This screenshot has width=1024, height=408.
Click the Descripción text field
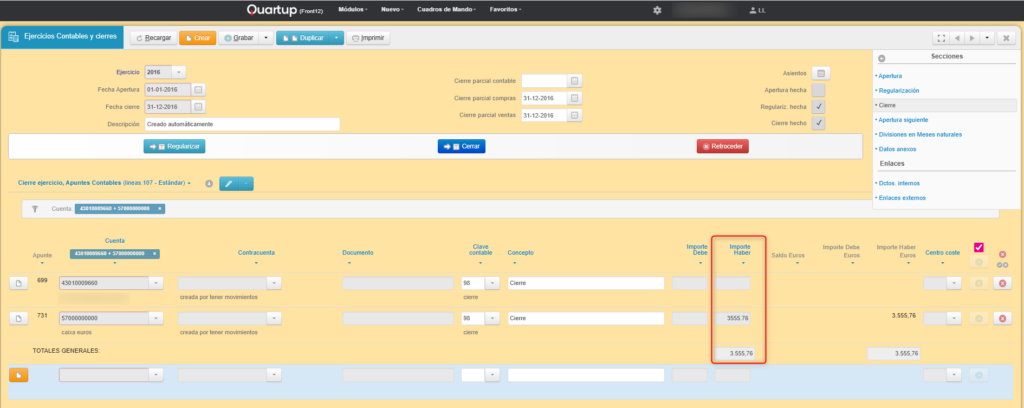tap(241, 124)
